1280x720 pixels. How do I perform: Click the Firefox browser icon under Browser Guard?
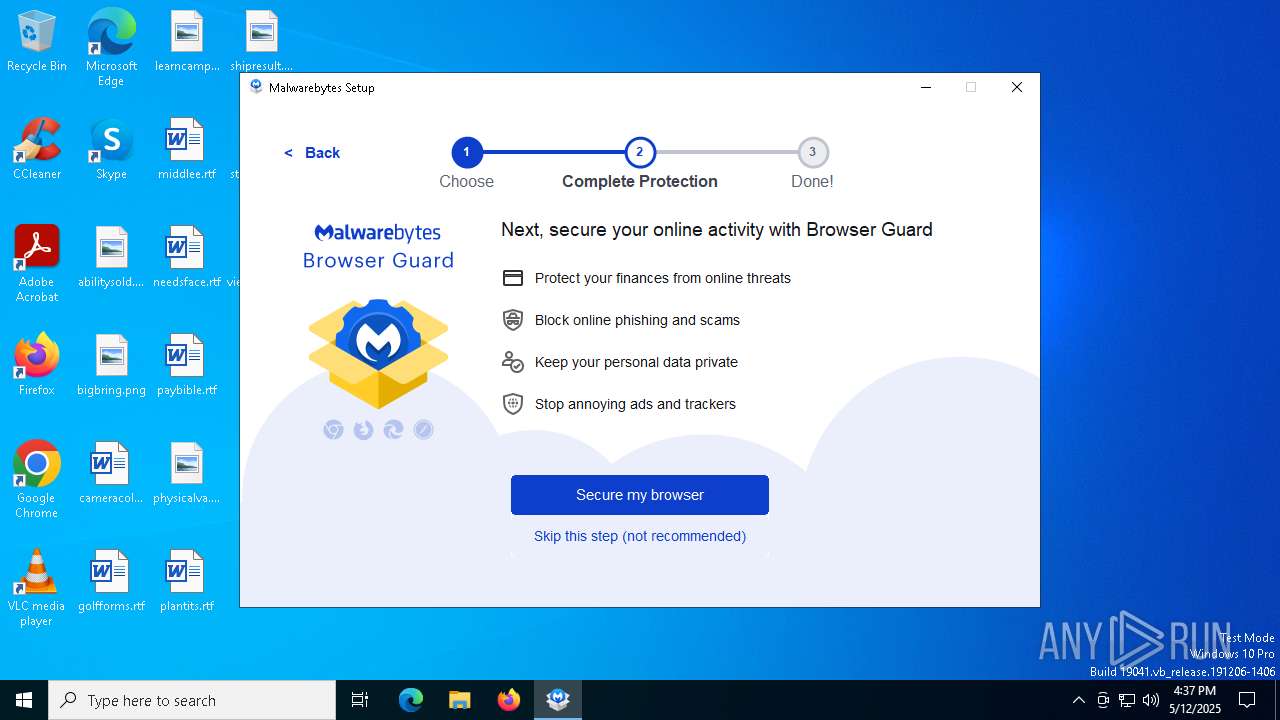click(x=364, y=430)
